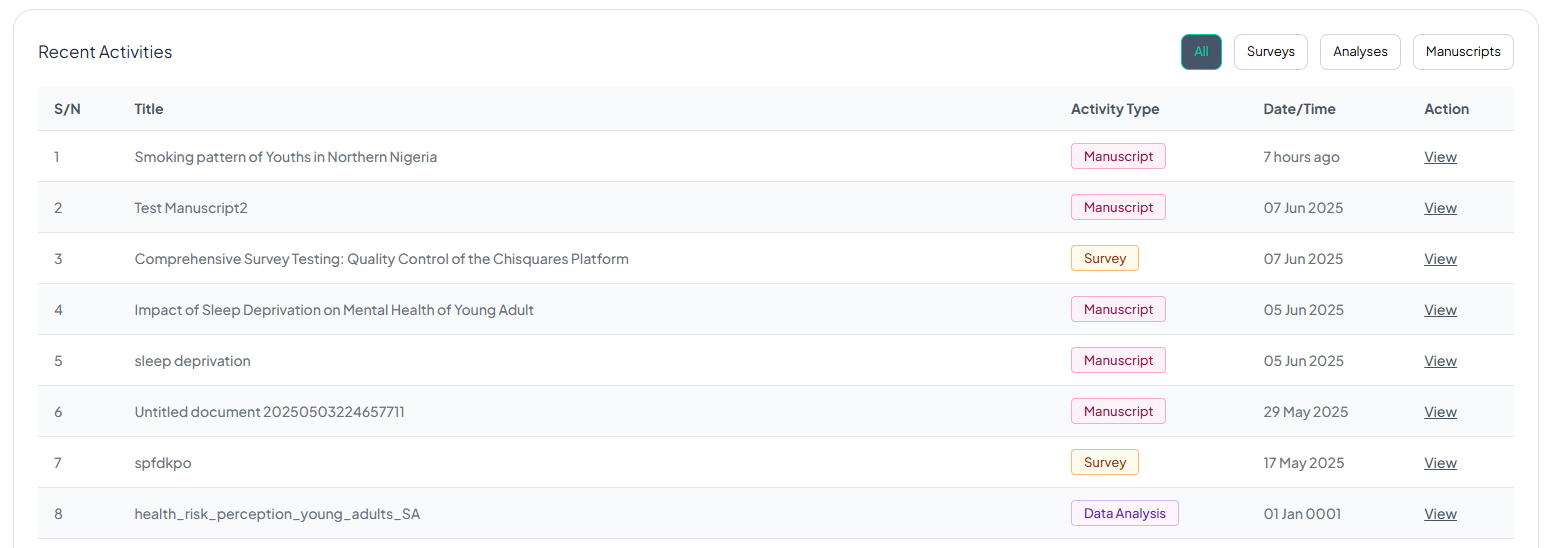Click Survey badge in the spfdkpo row
Viewport: 1559px width, 548px height.
point(1104,462)
